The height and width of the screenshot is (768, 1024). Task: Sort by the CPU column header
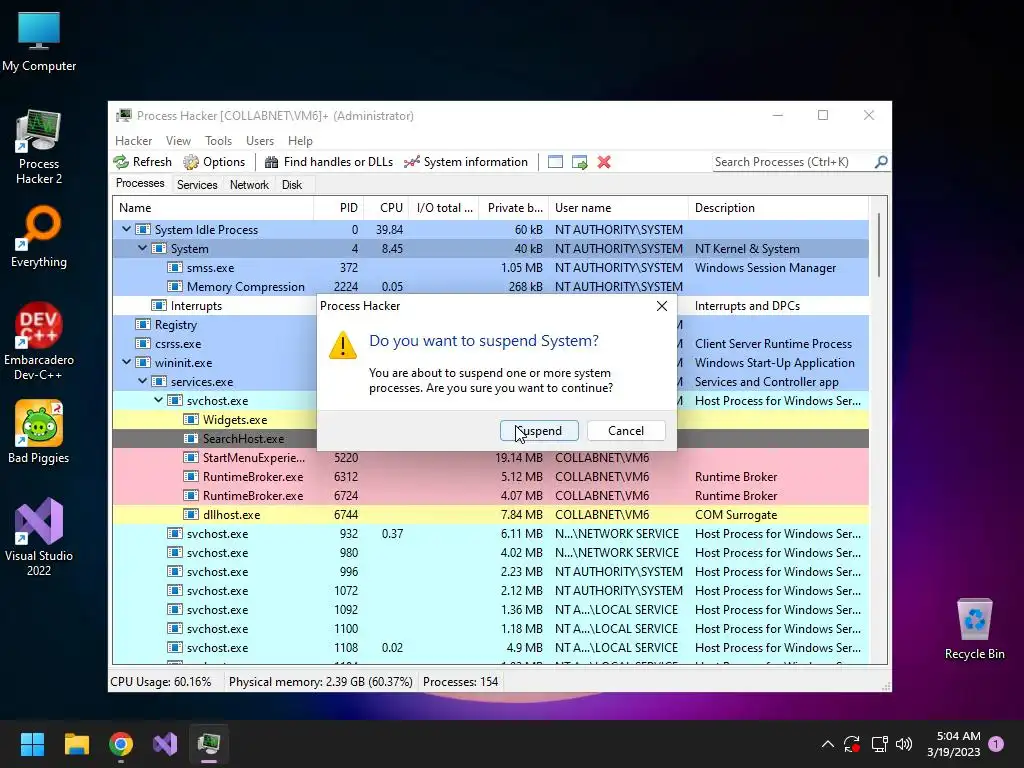[387, 208]
